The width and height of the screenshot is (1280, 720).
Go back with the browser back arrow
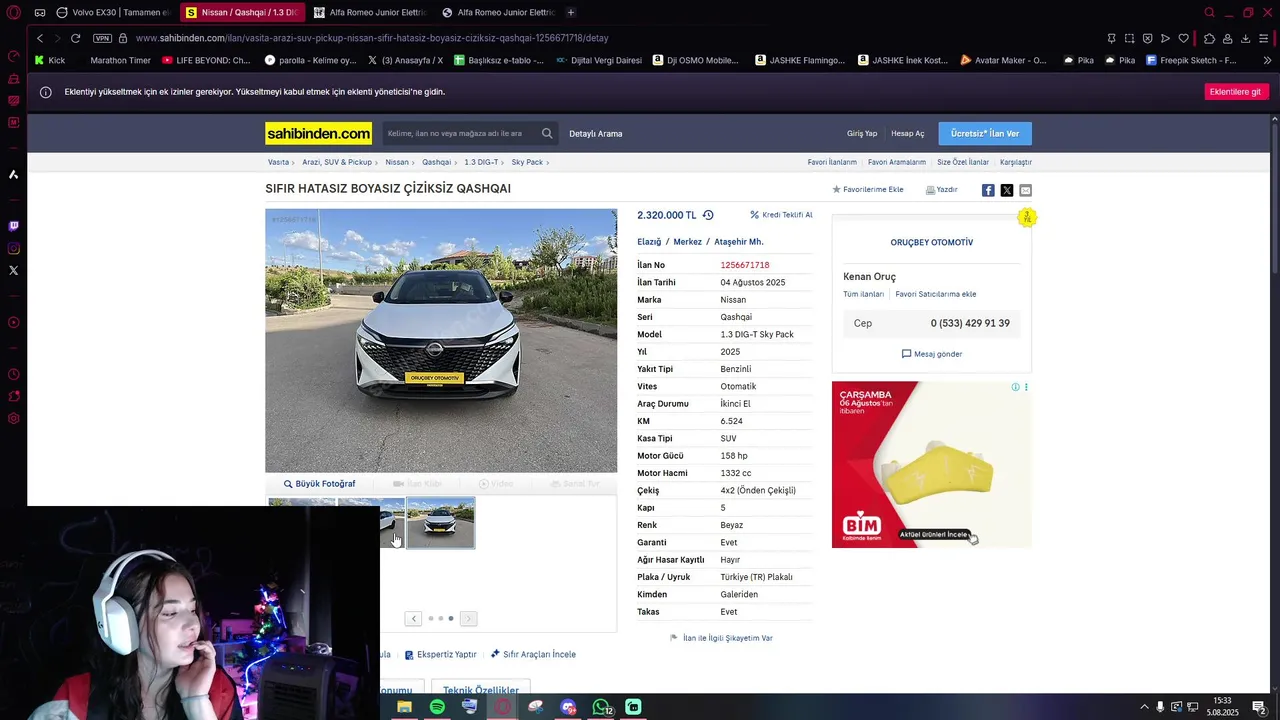coord(40,38)
